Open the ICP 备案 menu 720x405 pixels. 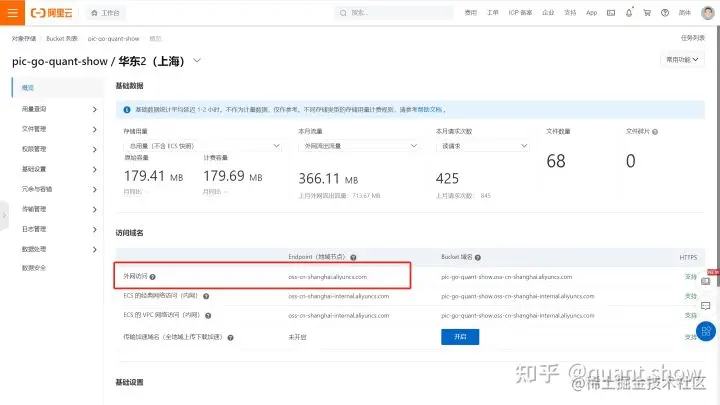pos(520,13)
